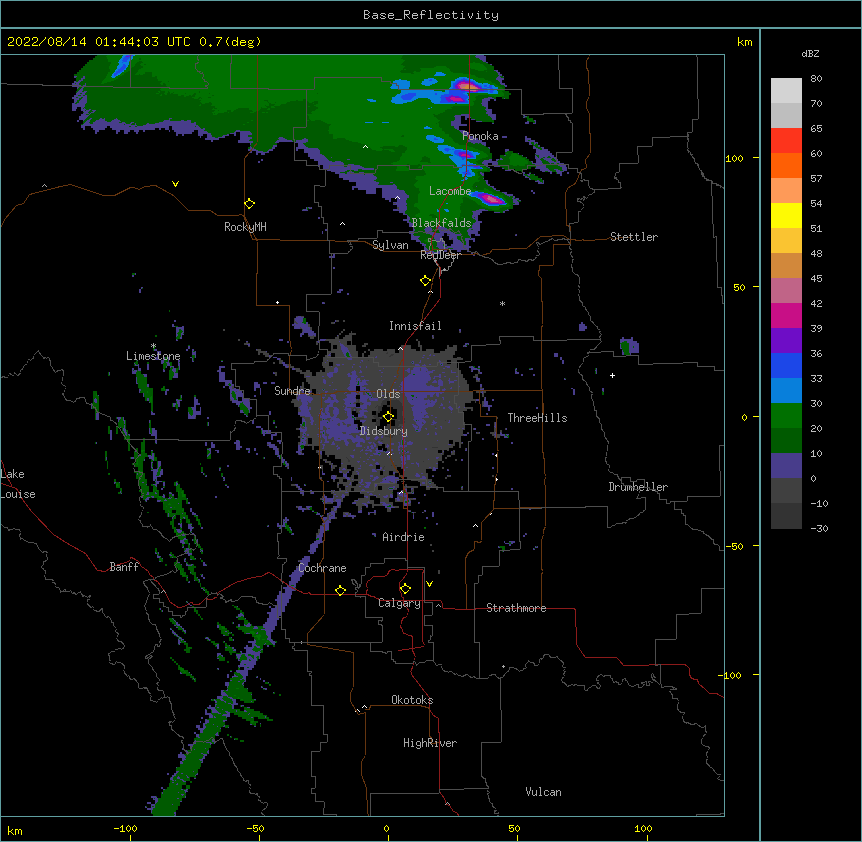Click the Lake Louise label

18,484
